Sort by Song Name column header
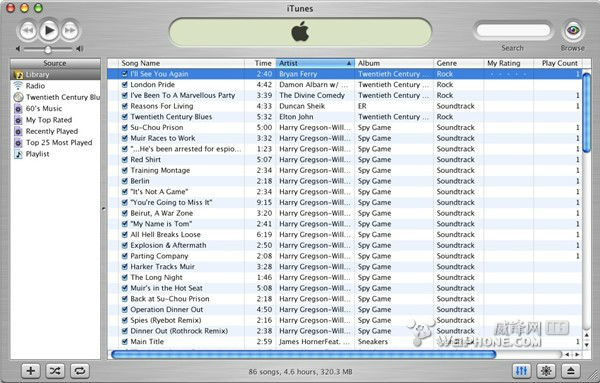The image size is (600, 383). (181, 63)
